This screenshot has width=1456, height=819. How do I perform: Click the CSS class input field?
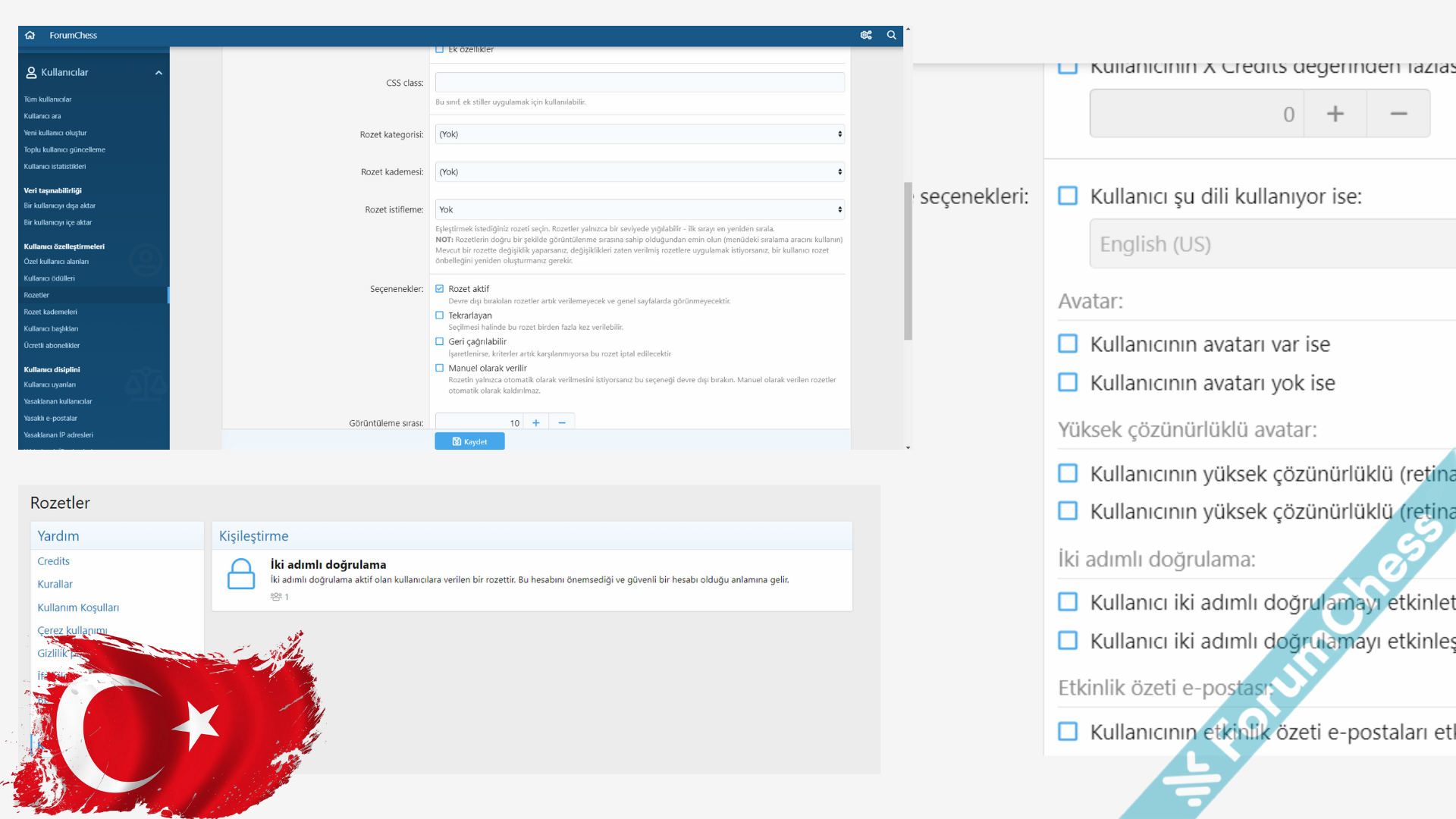point(639,83)
